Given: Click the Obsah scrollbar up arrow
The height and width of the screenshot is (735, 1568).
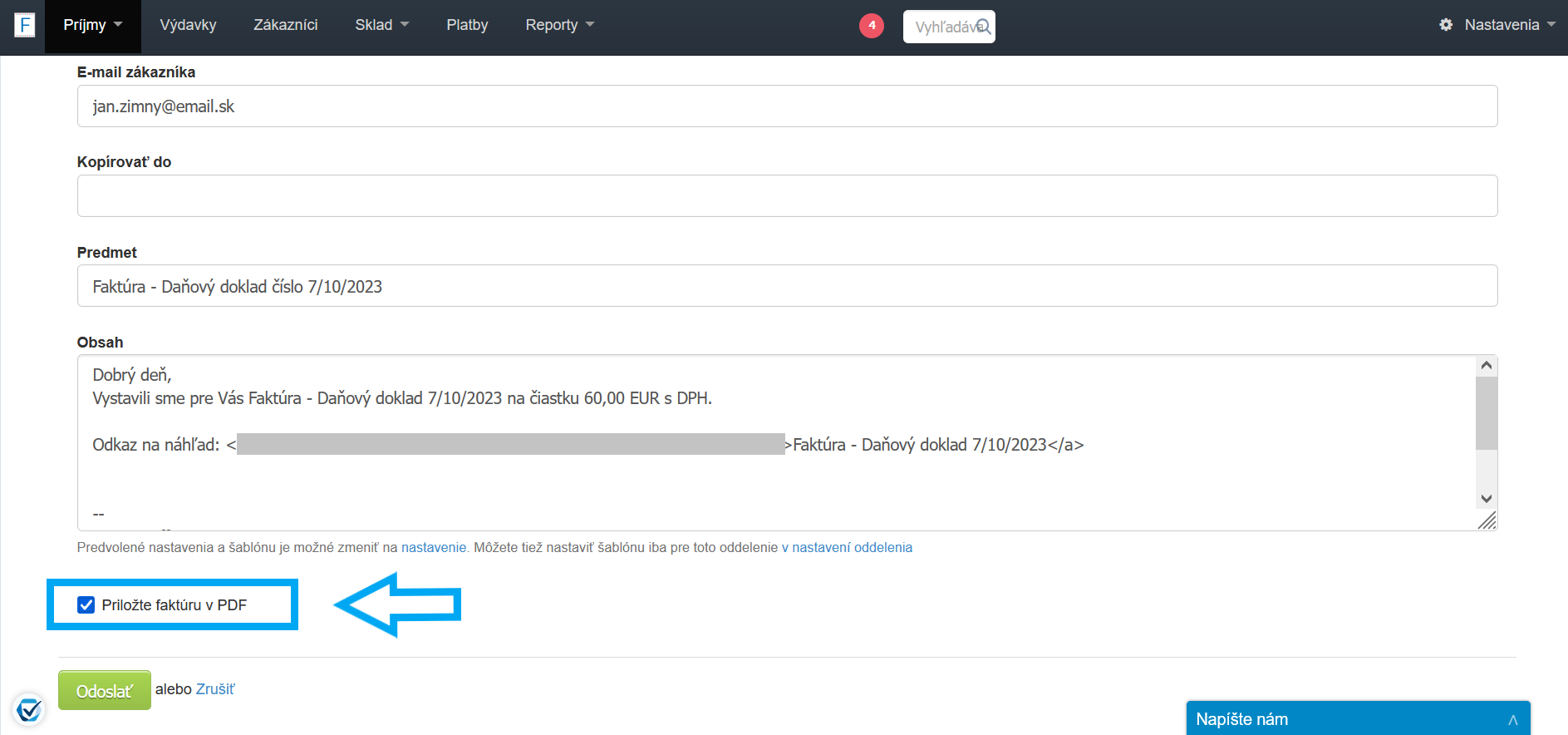Looking at the screenshot, I should pyautogui.click(x=1487, y=366).
